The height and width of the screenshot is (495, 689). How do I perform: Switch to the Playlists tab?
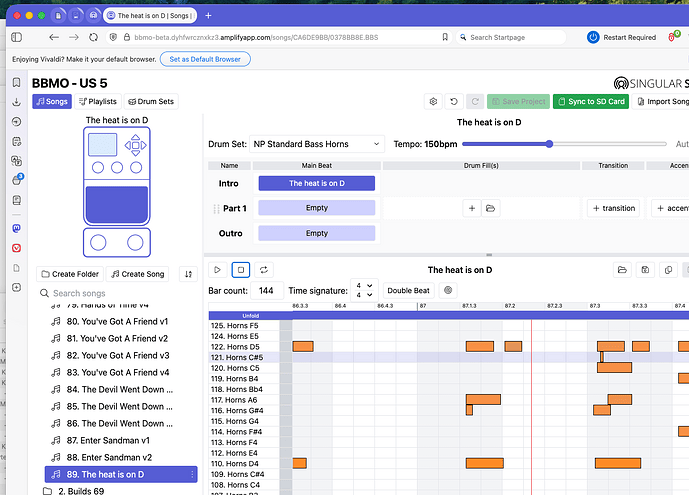pyautogui.click(x=98, y=101)
